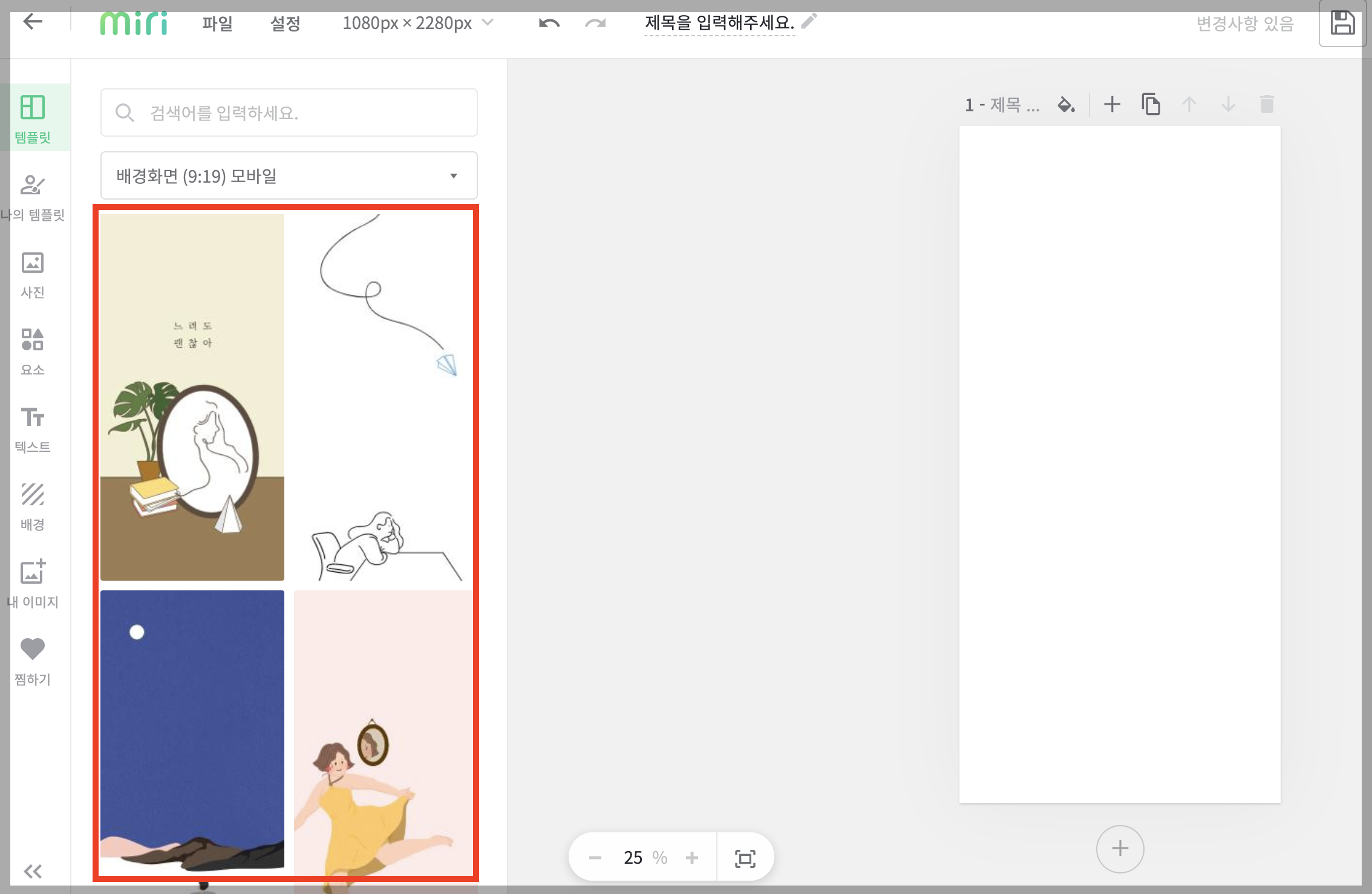Screen dimensions: 1372x894
Task: Open the 설정 menu
Action: (x=285, y=23)
